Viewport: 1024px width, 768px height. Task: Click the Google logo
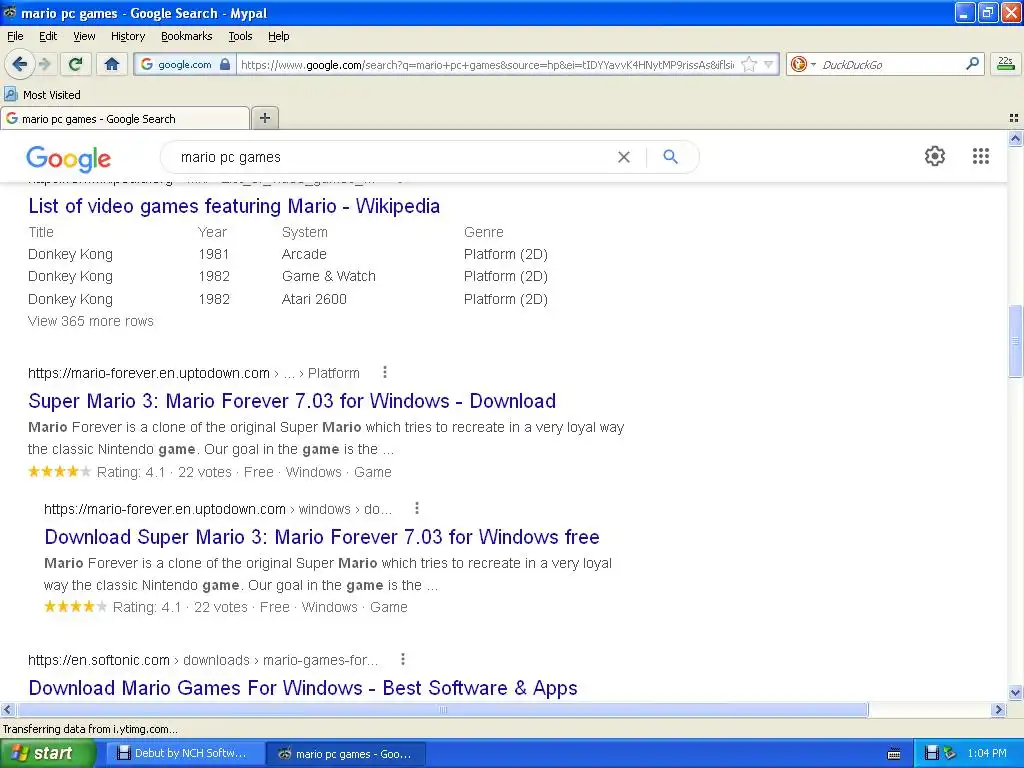(69, 159)
